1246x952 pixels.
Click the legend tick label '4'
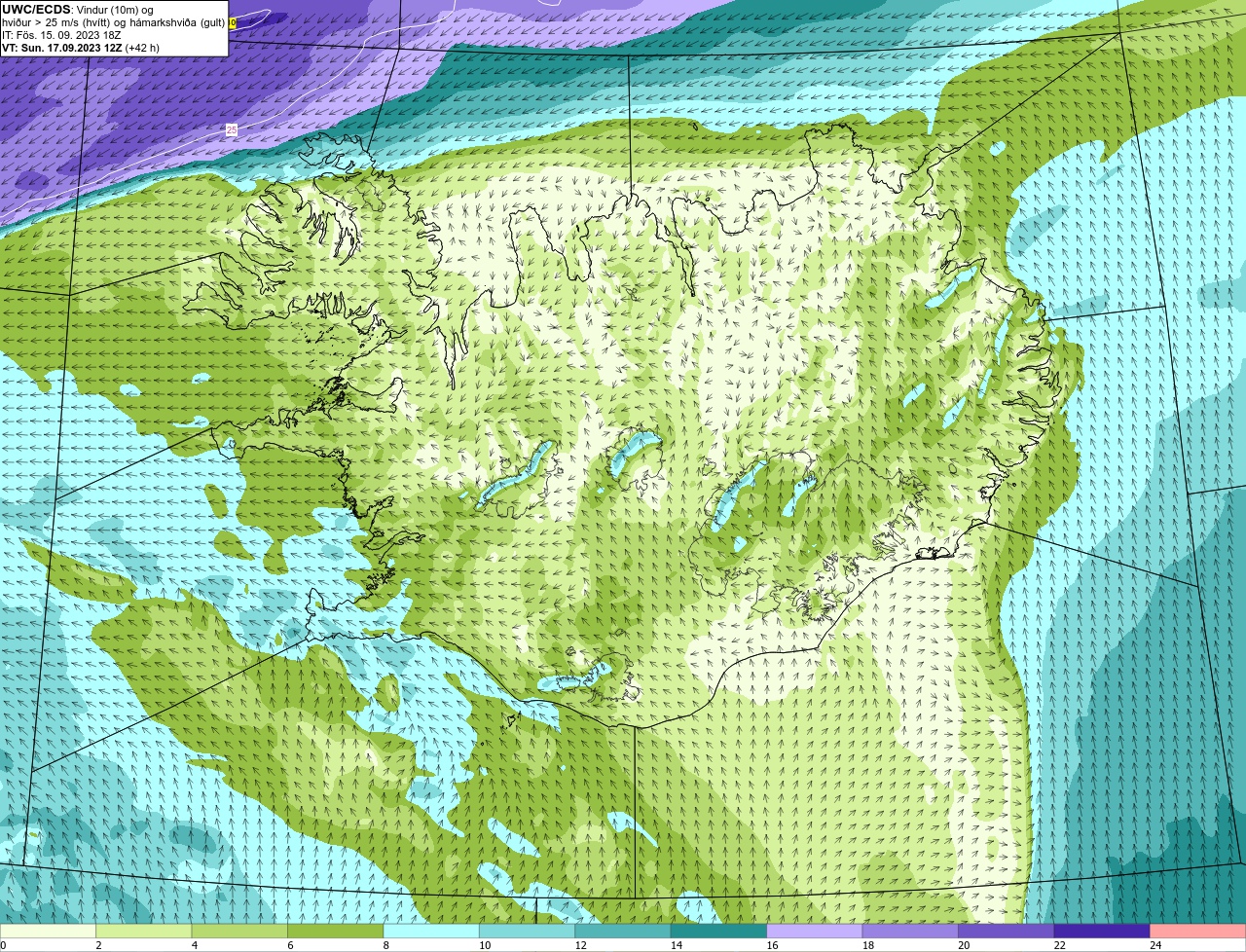point(194,945)
